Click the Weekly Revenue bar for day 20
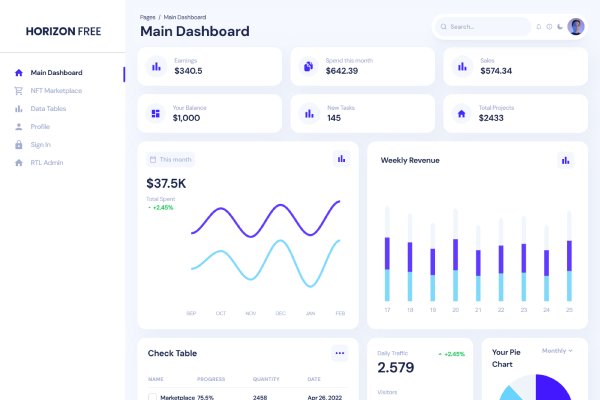 [455, 270]
